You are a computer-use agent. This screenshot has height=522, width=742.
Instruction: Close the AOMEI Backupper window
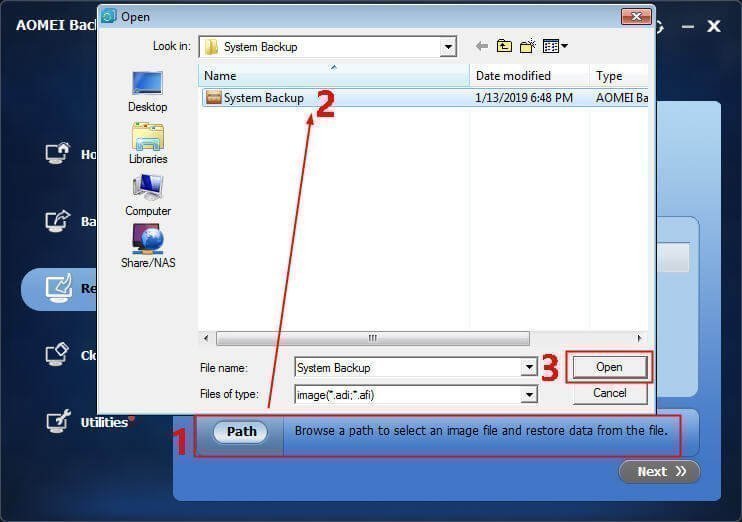[x=714, y=26]
